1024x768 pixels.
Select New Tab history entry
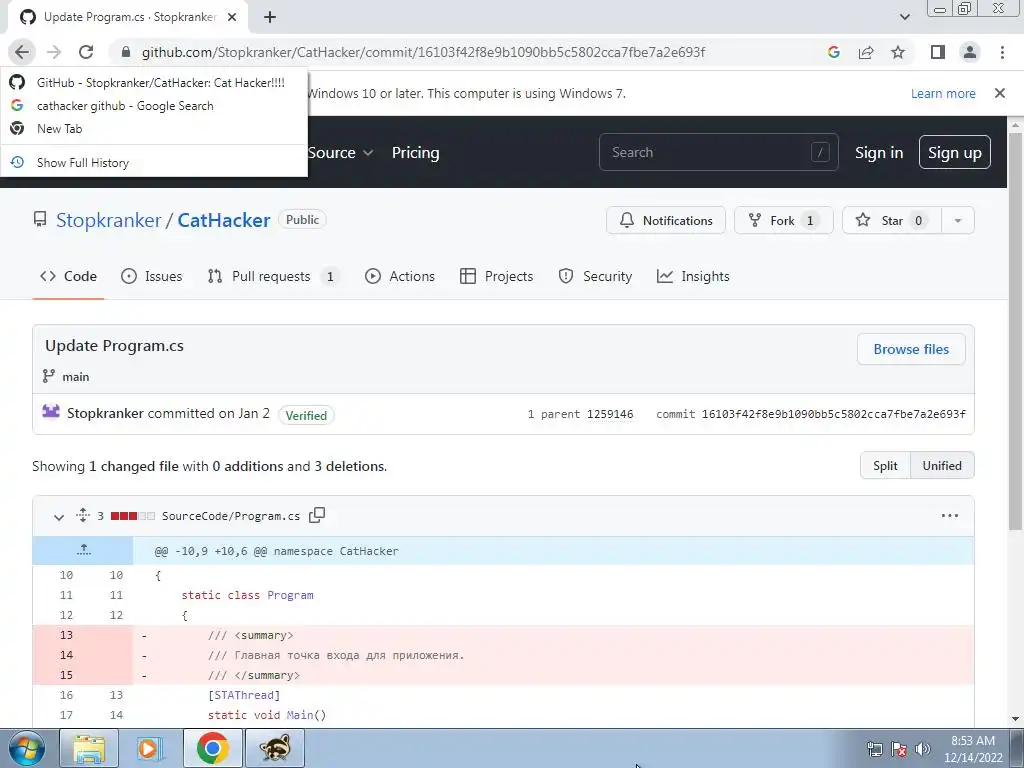pyautogui.click(x=154, y=129)
